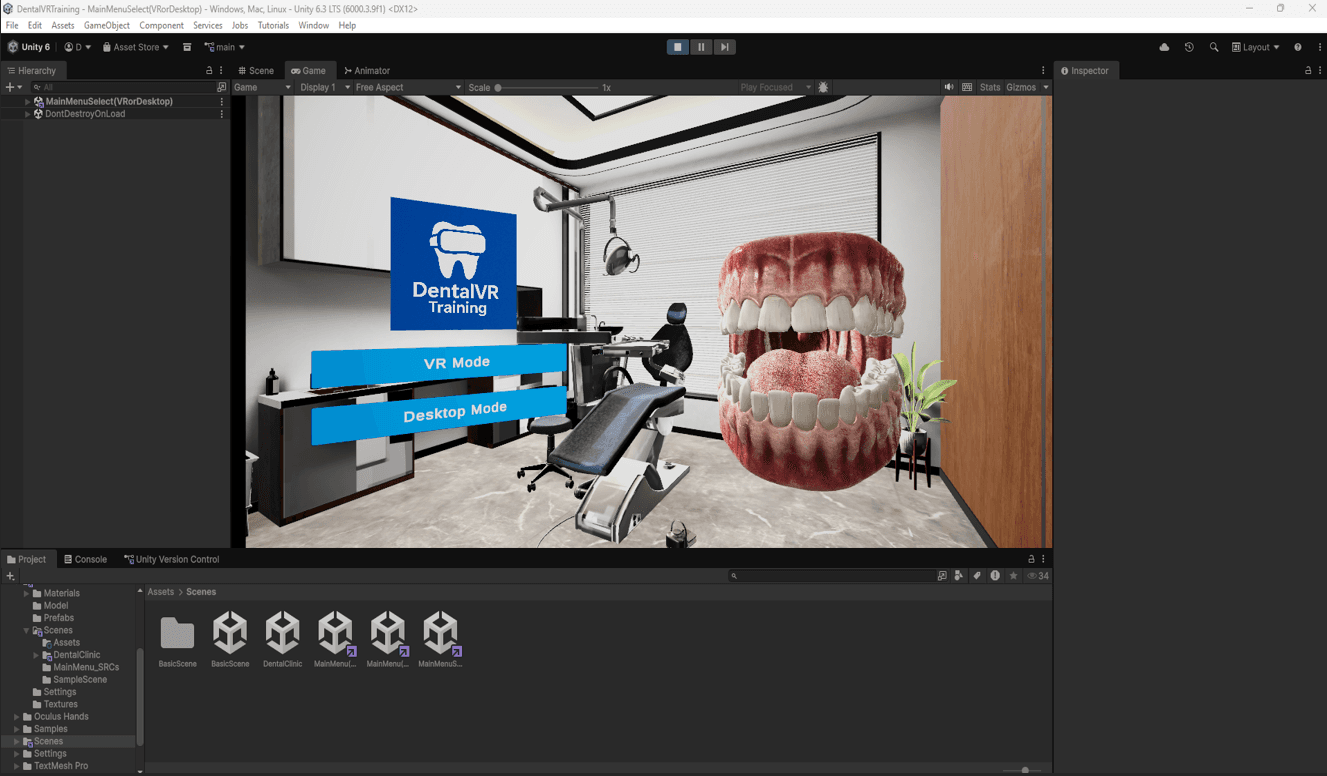Advance one frame with the Step button
The height and width of the screenshot is (776, 1327).
[x=724, y=47]
